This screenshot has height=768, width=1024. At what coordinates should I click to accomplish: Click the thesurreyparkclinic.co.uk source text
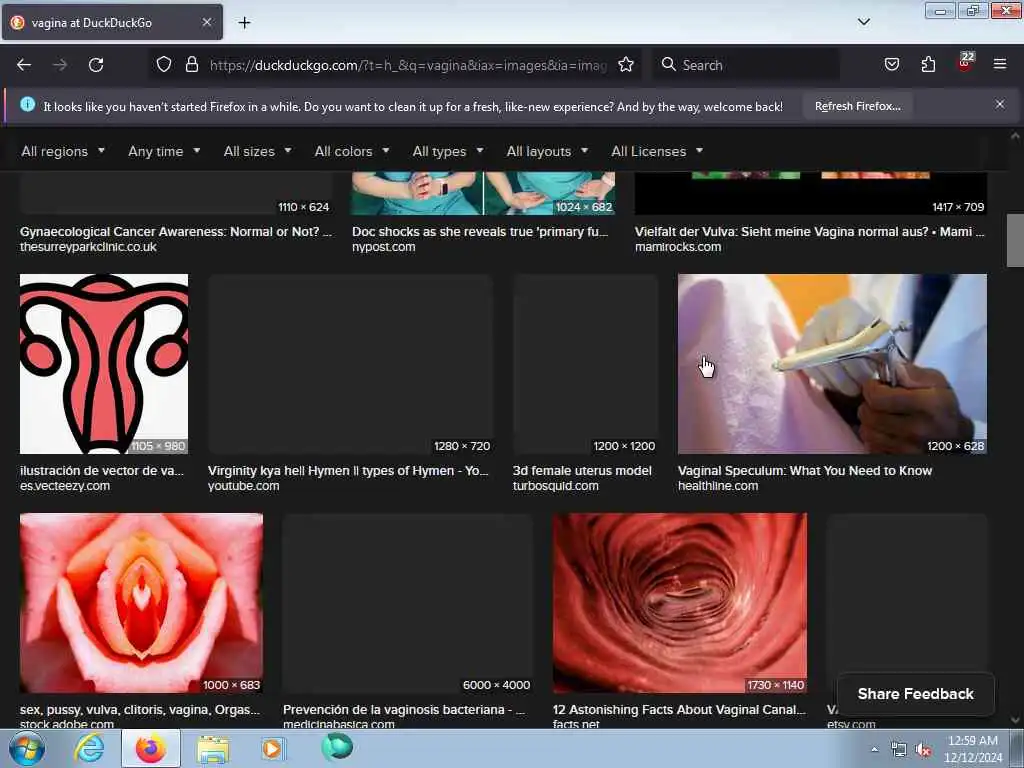88,247
